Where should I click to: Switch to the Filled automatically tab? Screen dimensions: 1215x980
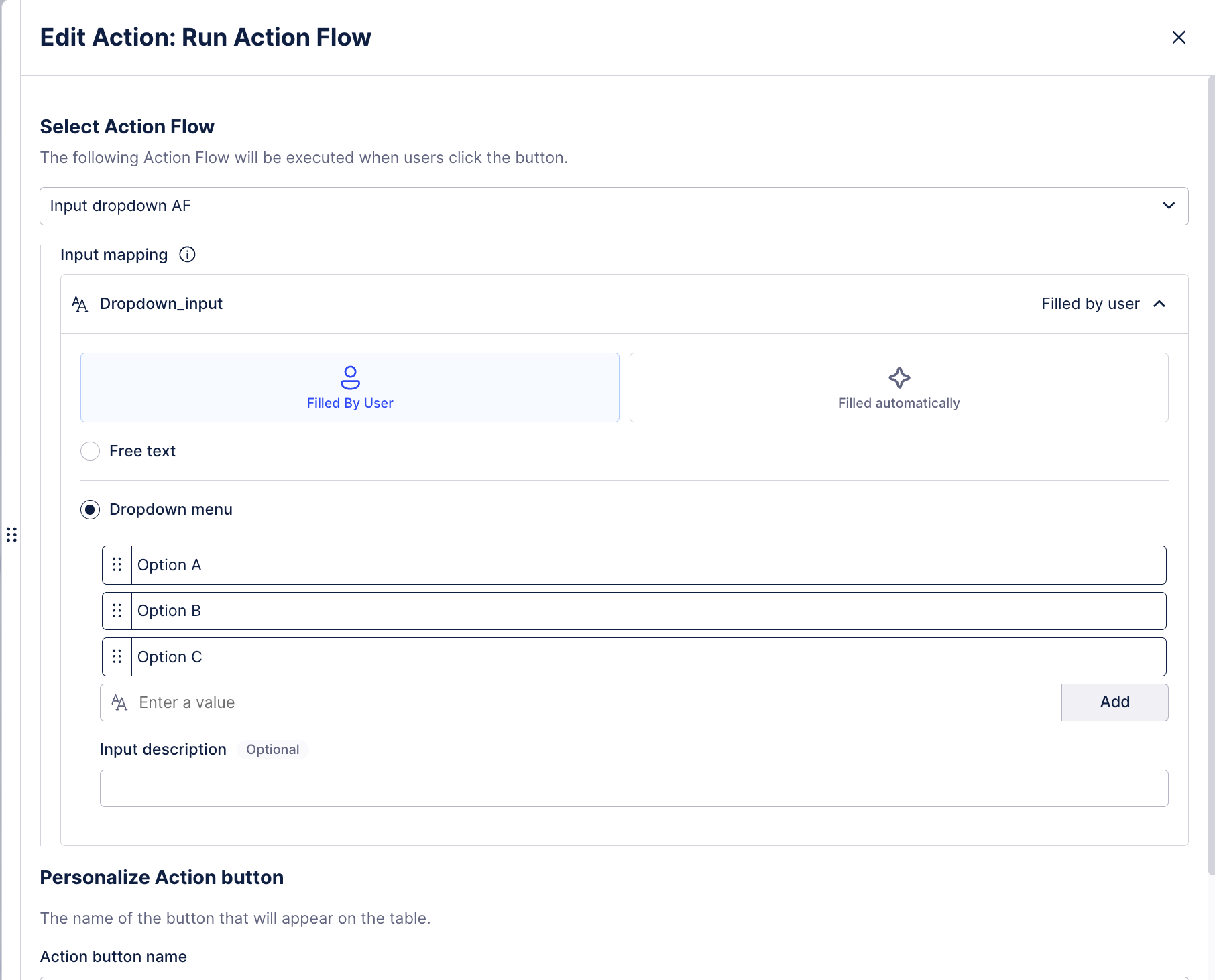click(899, 387)
